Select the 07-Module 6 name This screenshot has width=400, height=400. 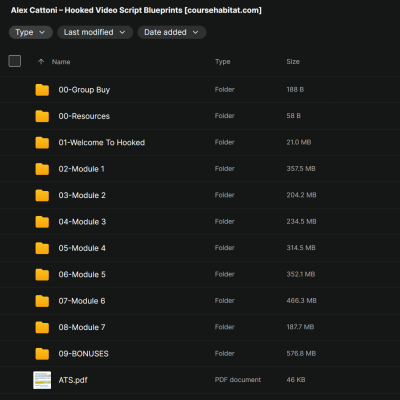82,301
